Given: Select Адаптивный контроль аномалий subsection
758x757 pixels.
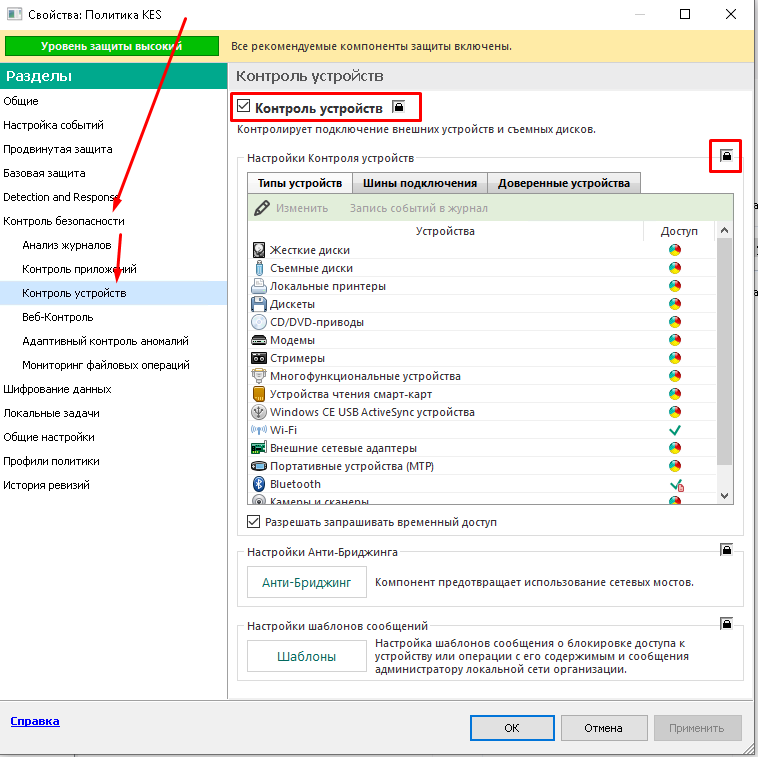Looking at the screenshot, I should tap(114, 341).
